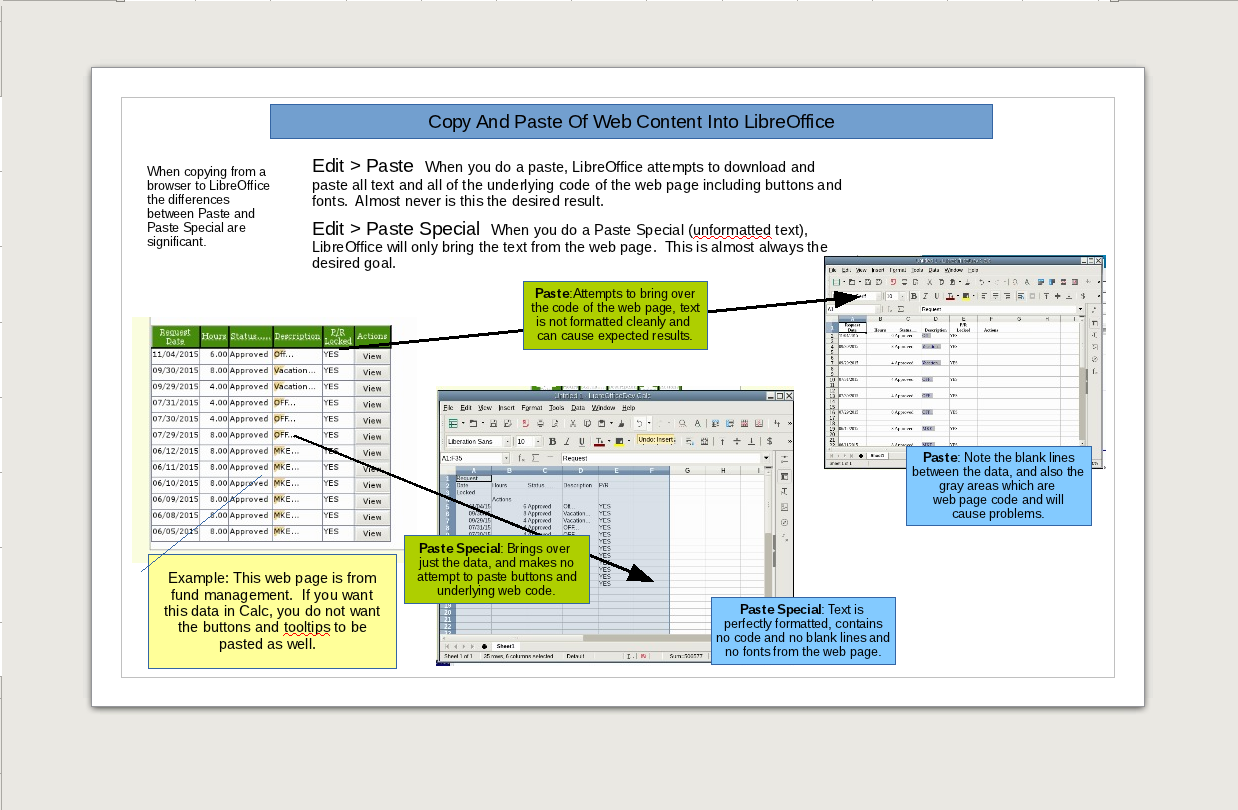
Task: Toggle Align Right in right Calc window
Action: [x=1007, y=296]
